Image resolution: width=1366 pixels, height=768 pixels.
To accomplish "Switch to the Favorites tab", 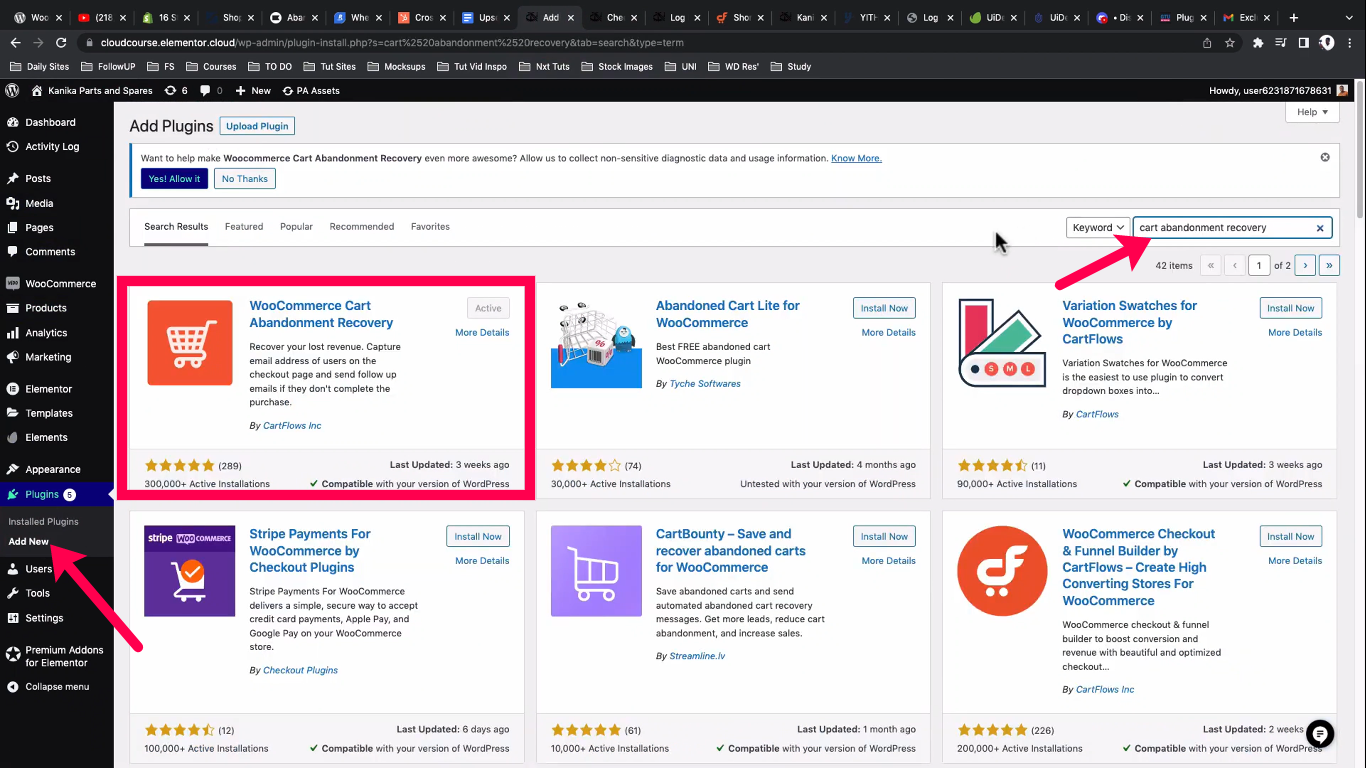I will [430, 227].
